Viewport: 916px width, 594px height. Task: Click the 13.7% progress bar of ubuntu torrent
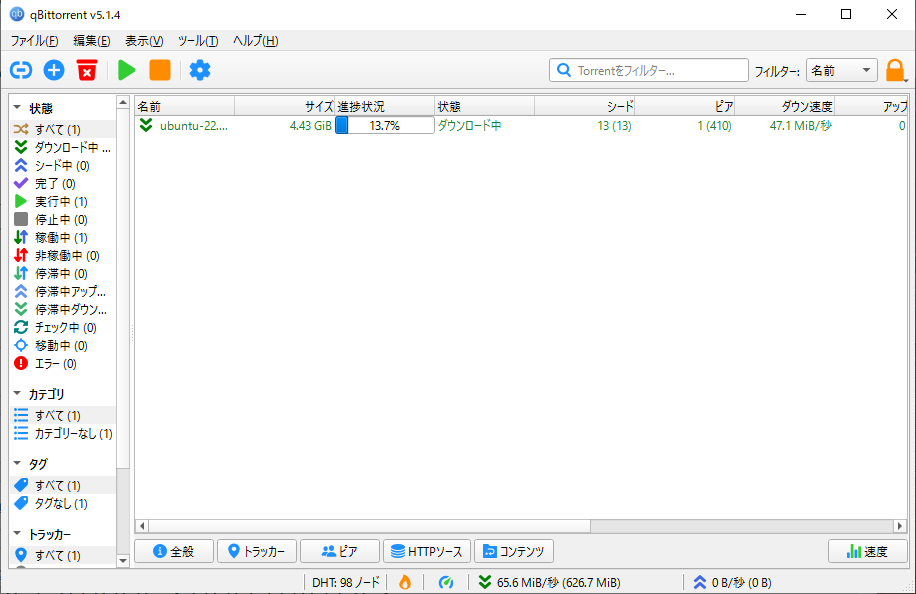pos(384,126)
